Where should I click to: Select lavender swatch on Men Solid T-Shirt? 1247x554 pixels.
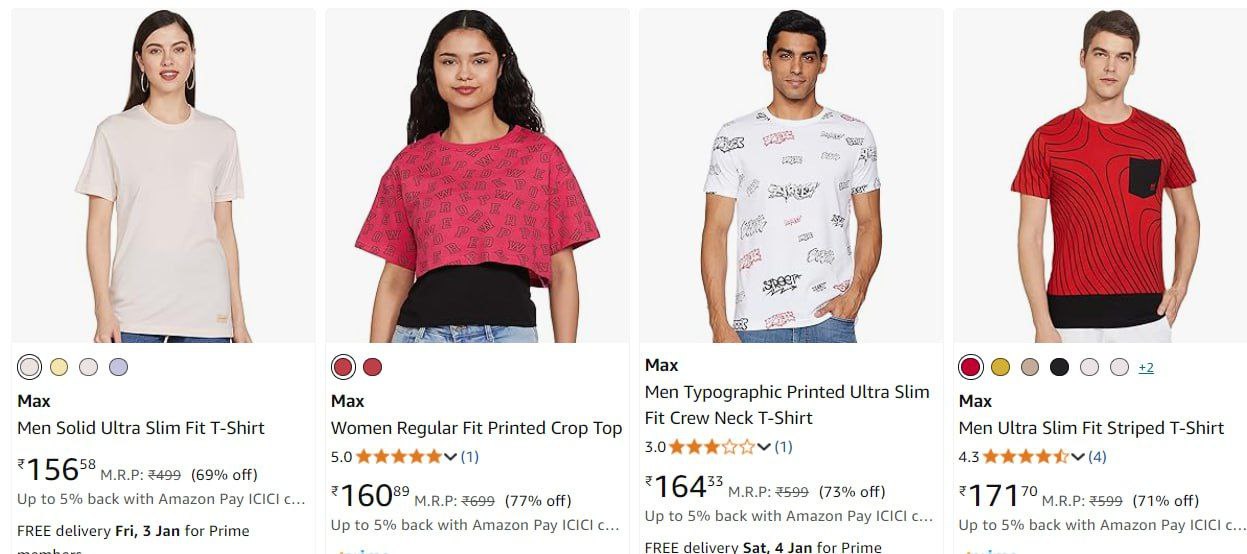coord(119,367)
